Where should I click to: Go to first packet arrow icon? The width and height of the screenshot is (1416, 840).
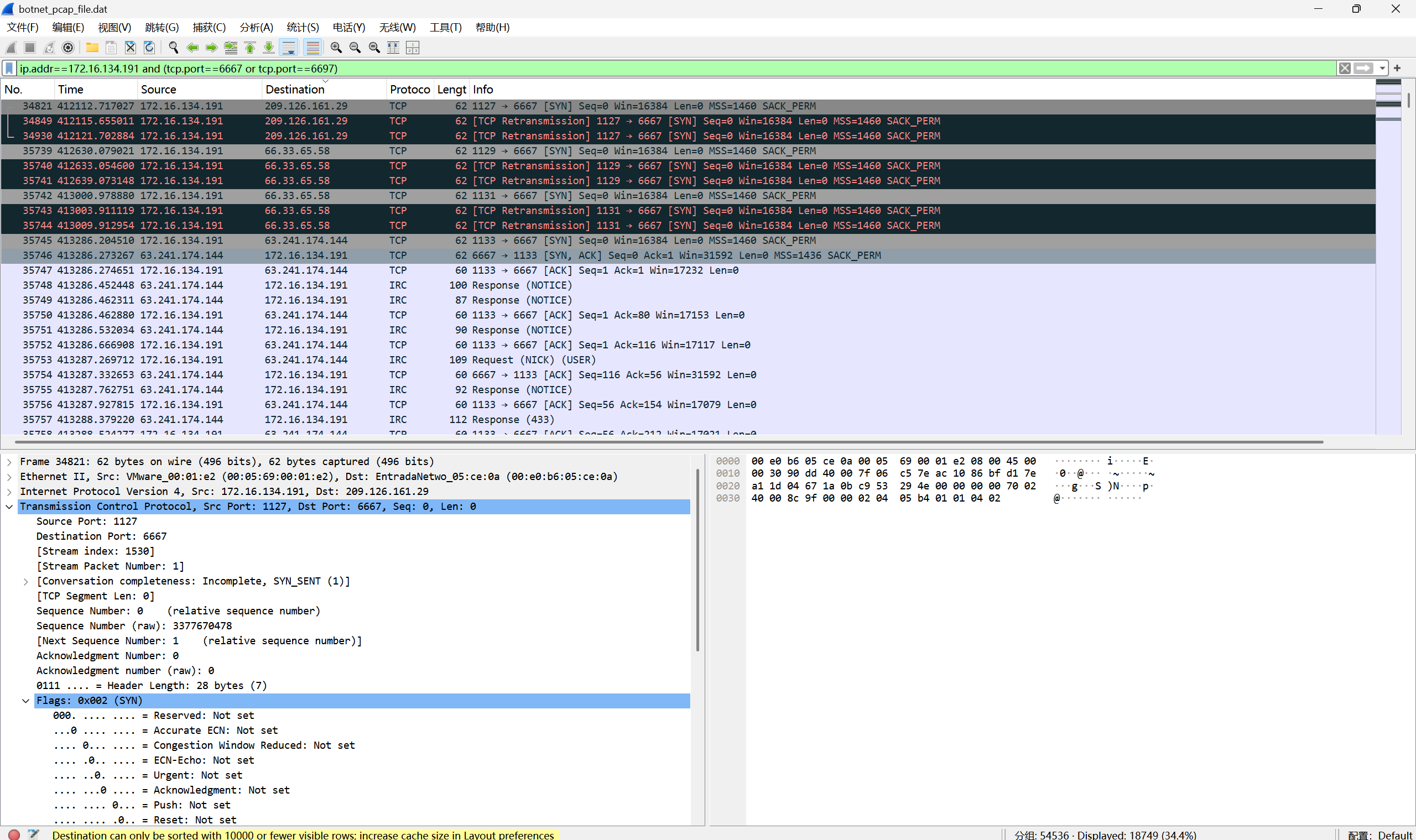coord(249,48)
